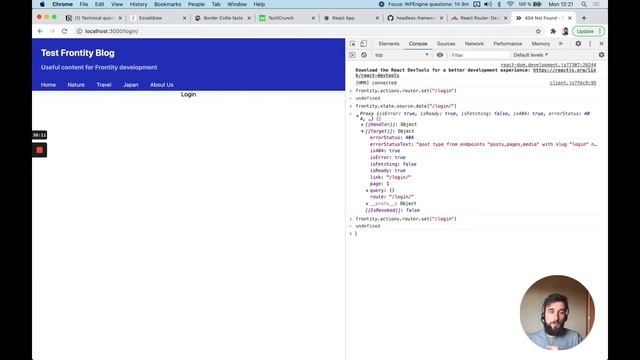Open the Apple menu
Image resolution: width=640 pixels, height=360 pixels.
[x=42, y=4]
